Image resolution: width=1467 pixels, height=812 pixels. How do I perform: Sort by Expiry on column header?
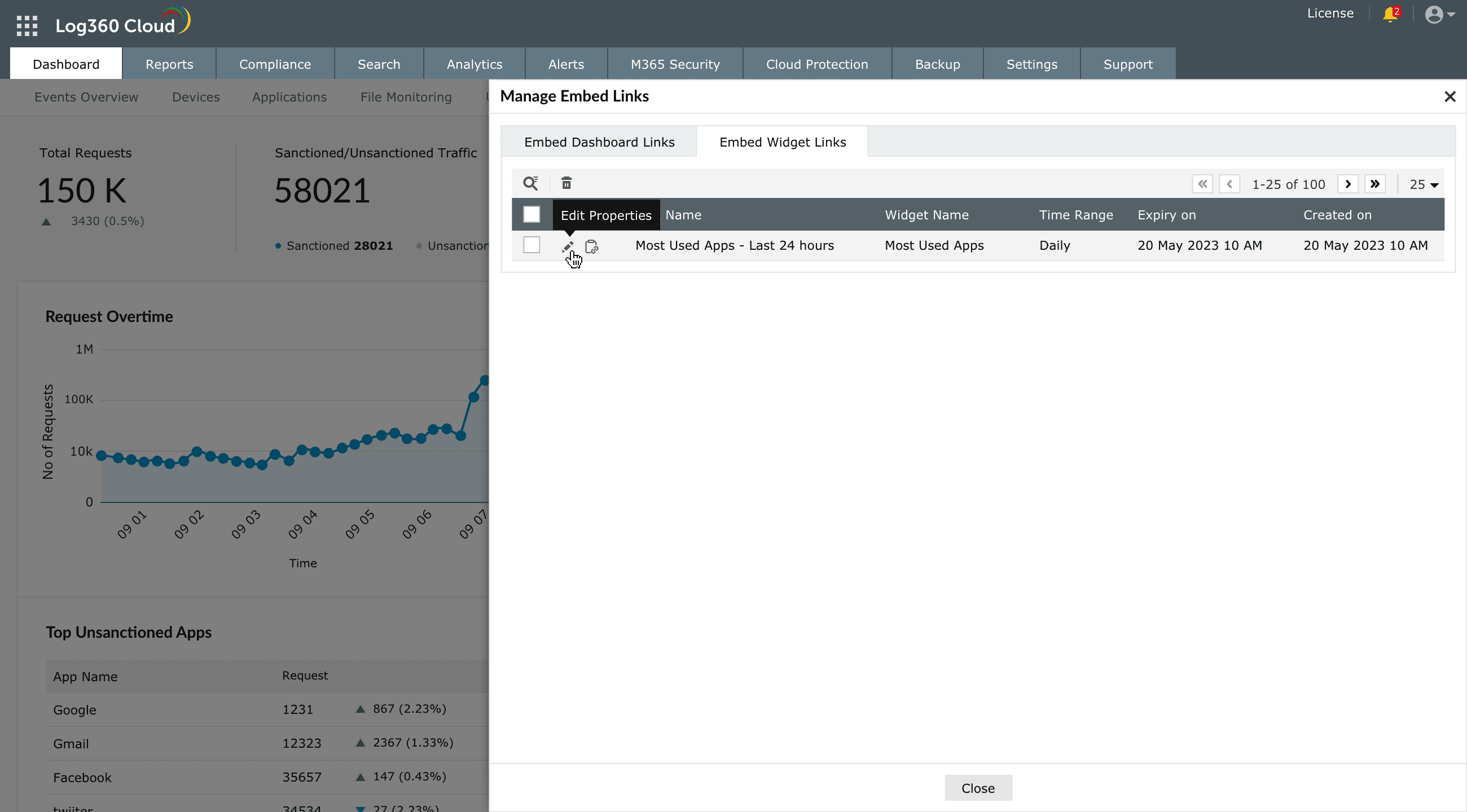pyautogui.click(x=1166, y=215)
